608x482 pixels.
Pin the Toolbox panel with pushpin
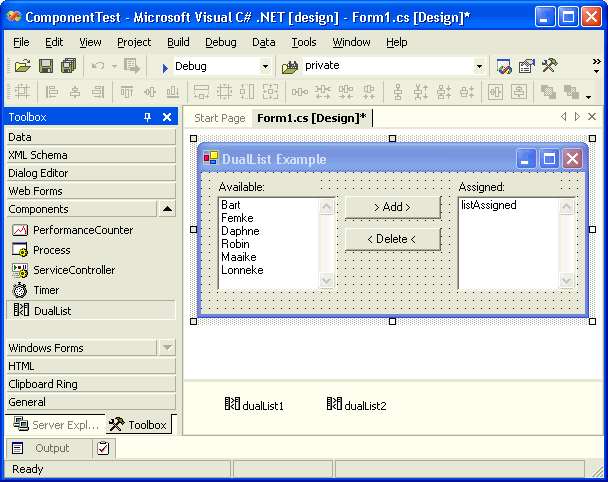coord(147,117)
